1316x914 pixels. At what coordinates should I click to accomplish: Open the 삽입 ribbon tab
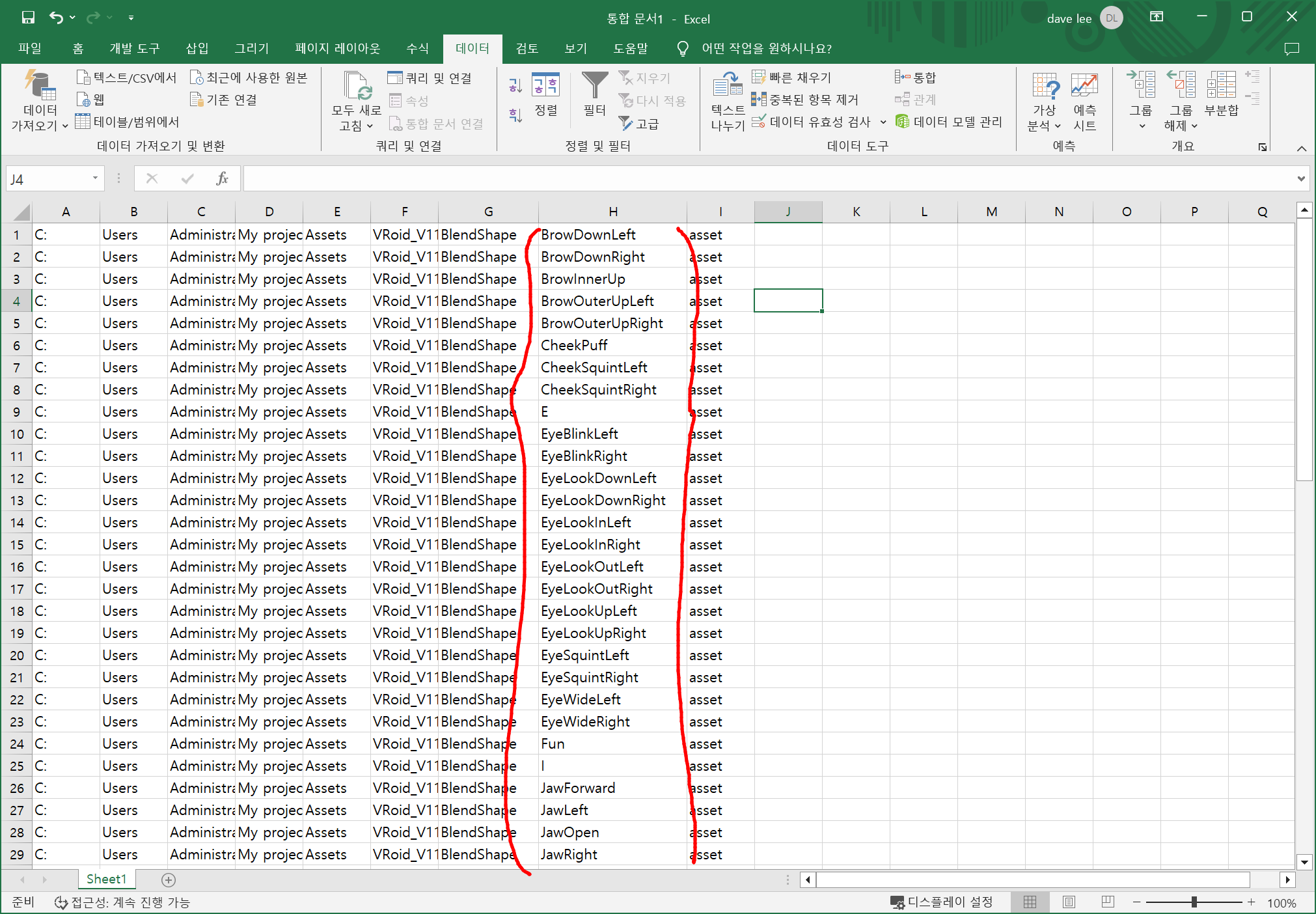coord(197,48)
